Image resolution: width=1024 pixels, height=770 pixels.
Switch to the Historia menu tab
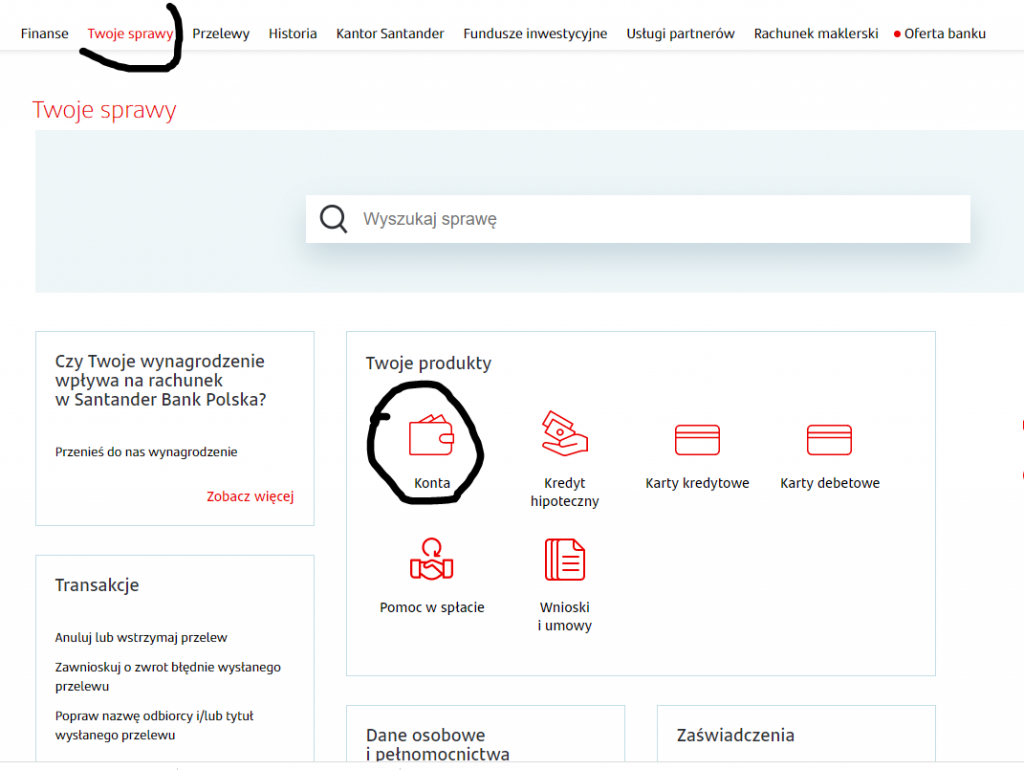tap(292, 34)
